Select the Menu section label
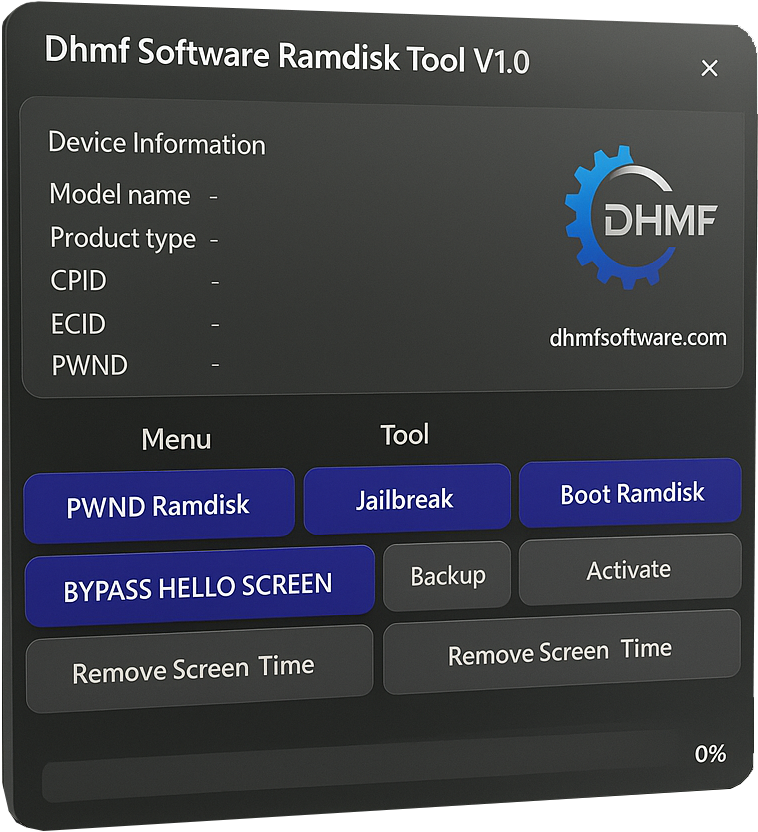 (176, 439)
